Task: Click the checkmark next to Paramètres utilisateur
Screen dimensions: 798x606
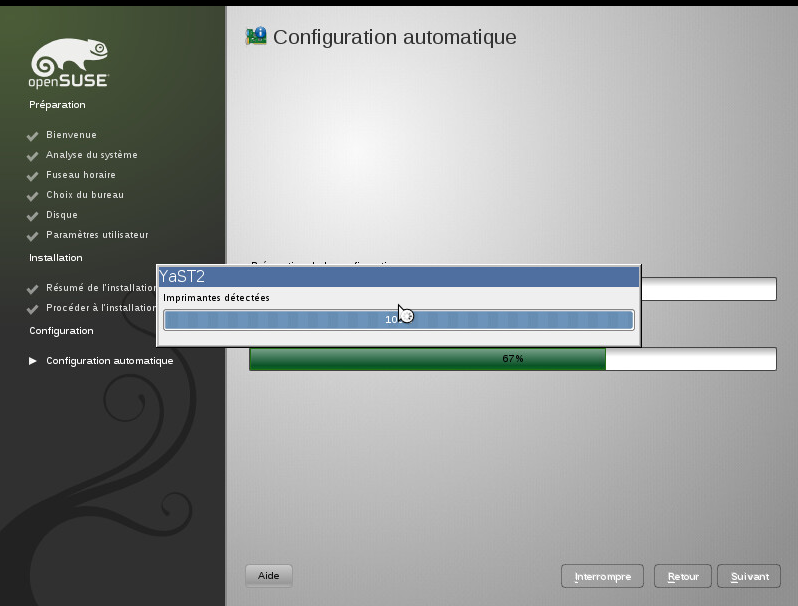Action: [x=33, y=236]
